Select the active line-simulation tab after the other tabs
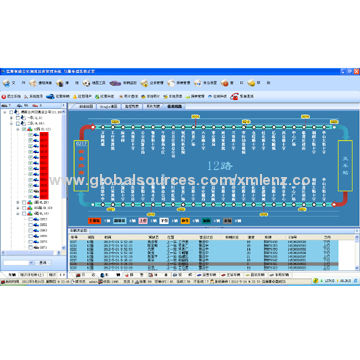Image resolution: width=360 pixels, height=360 pixels. (175, 107)
